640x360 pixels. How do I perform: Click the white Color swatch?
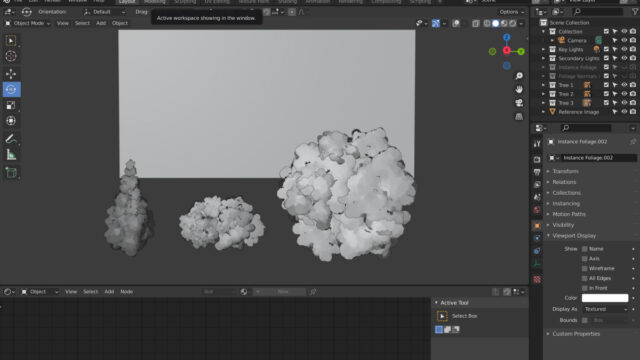coord(605,298)
